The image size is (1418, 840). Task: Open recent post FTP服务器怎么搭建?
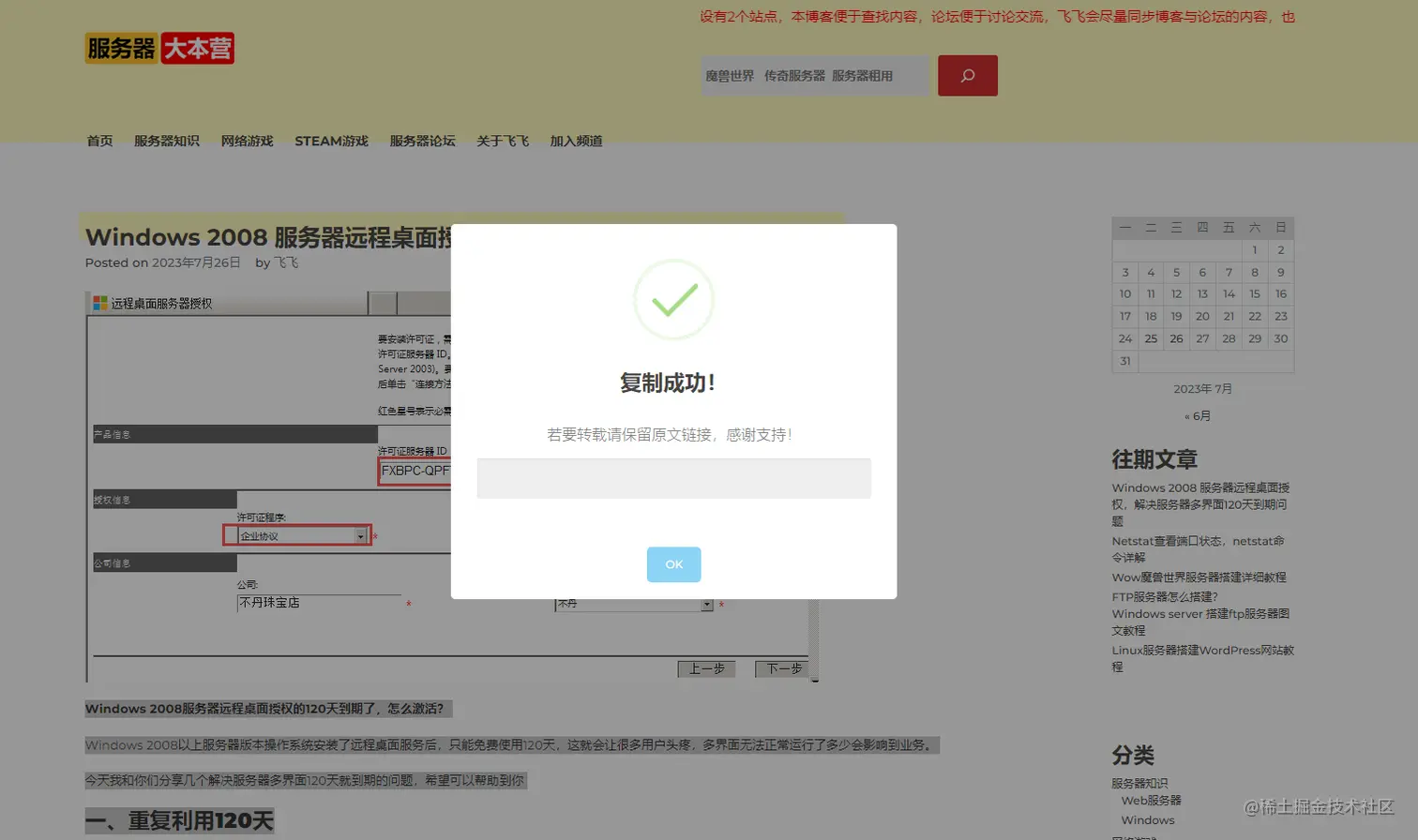tap(1165, 596)
